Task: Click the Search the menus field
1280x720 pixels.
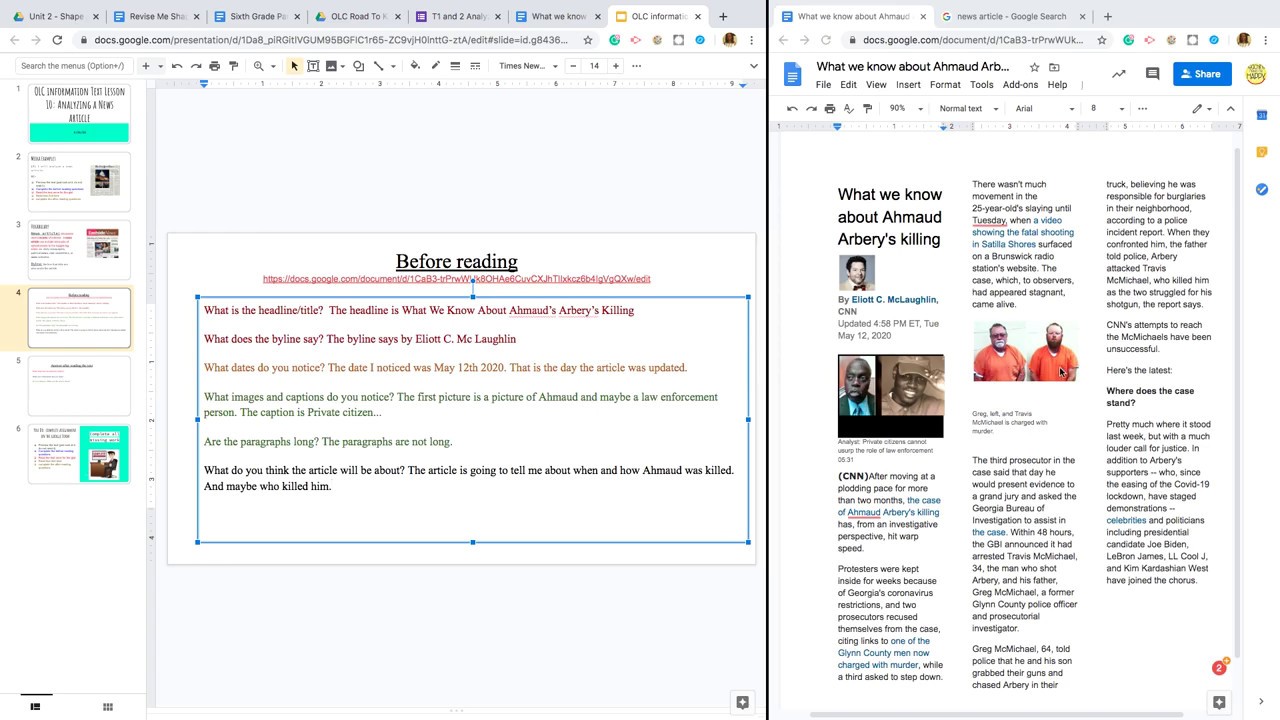Action: pyautogui.click(x=73, y=66)
